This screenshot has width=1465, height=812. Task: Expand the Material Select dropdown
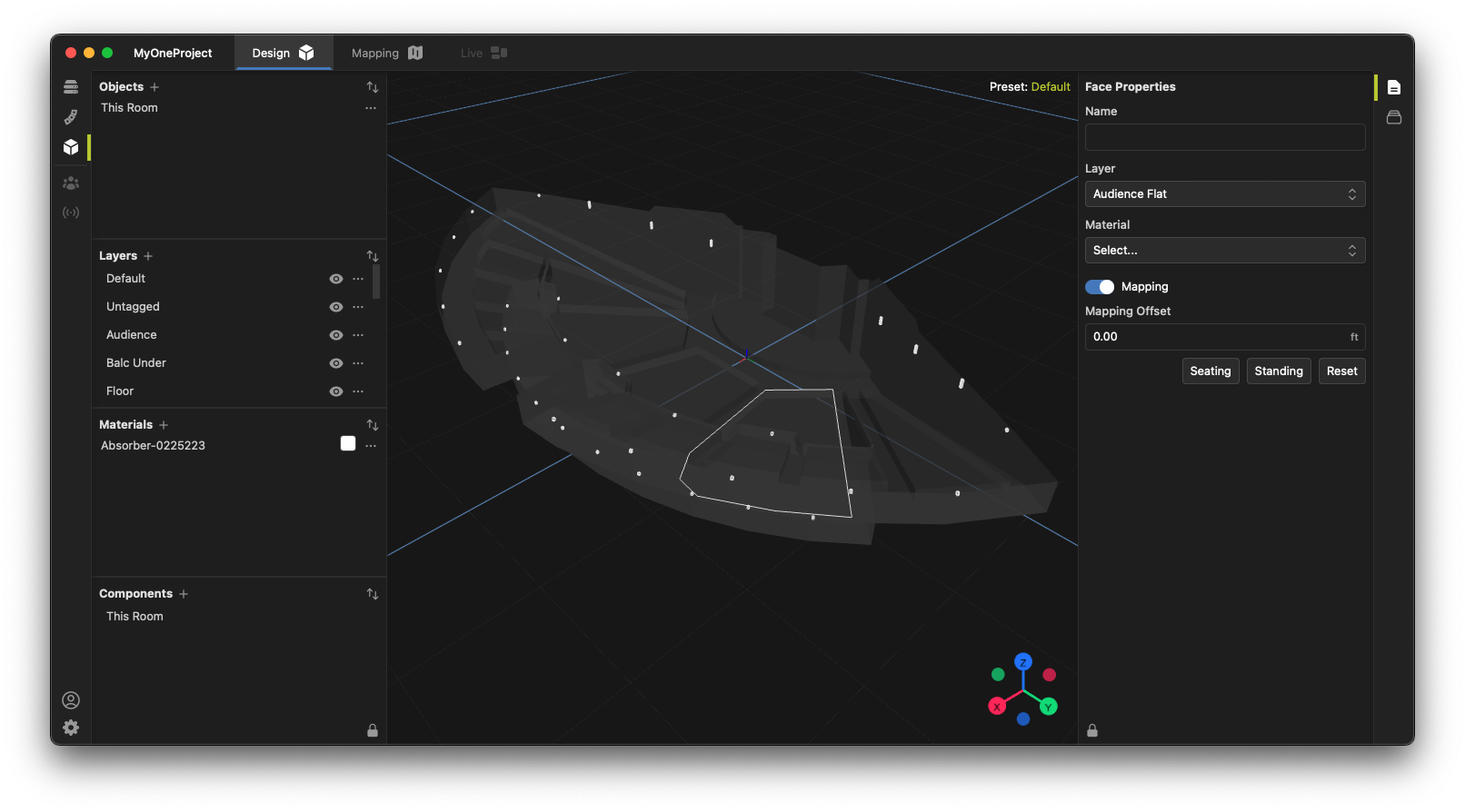pos(1224,251)
